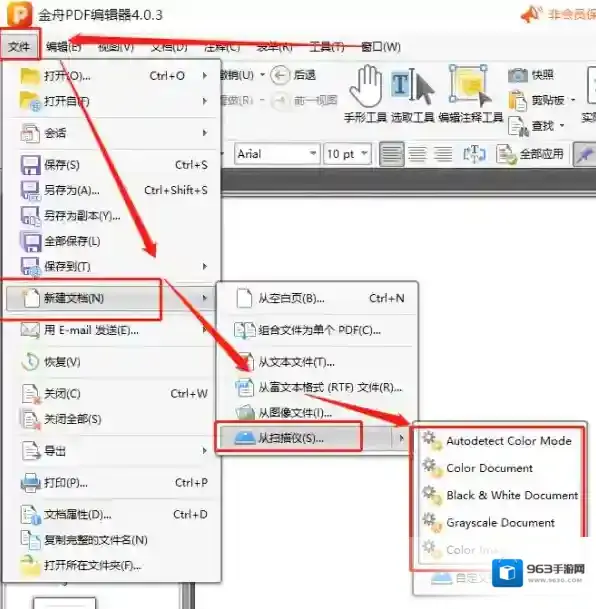Align text center in formatting bar

pyautogui.click(x=417, y=154)
